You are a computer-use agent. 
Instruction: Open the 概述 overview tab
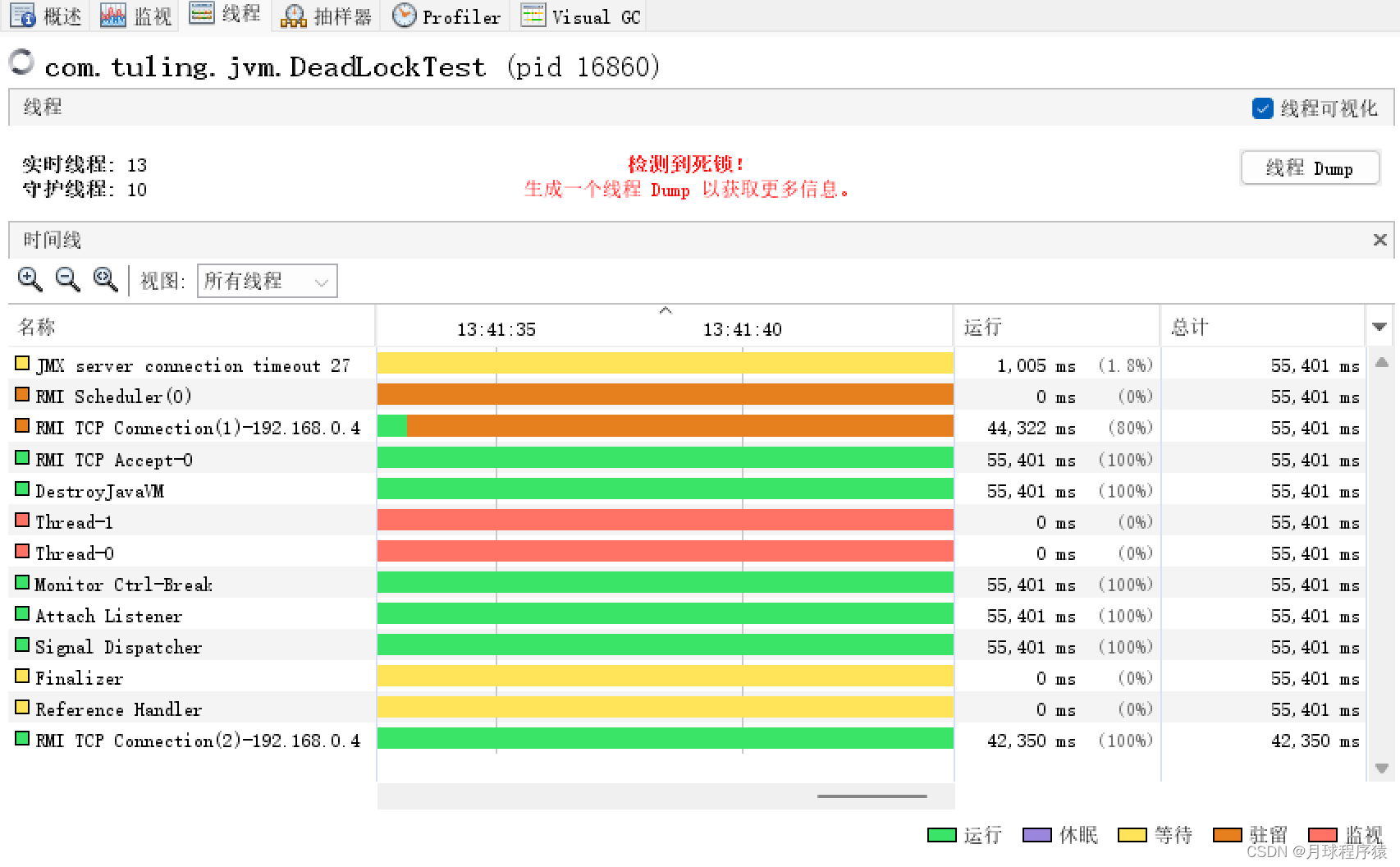coord(46,16)
